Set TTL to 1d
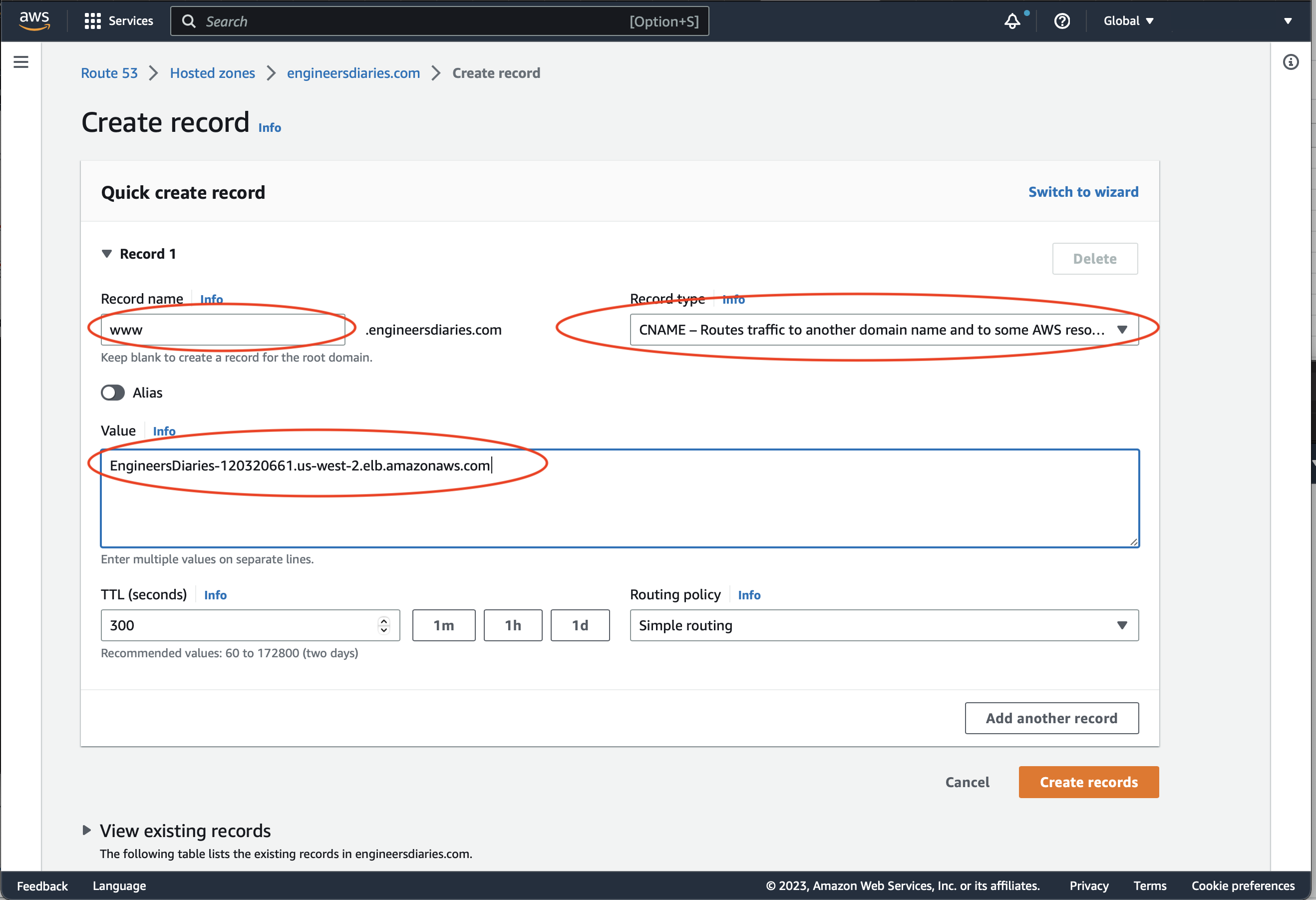1316x900 pixels. click(x=580, y=625)
